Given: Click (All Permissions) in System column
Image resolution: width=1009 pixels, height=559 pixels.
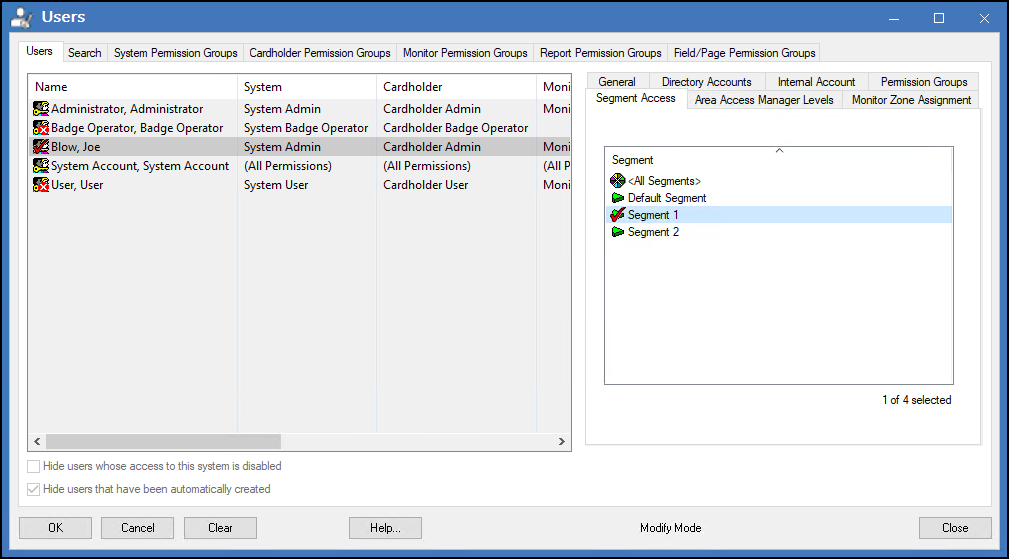Looking at the screenshot, I should click(x=288, y=166).
